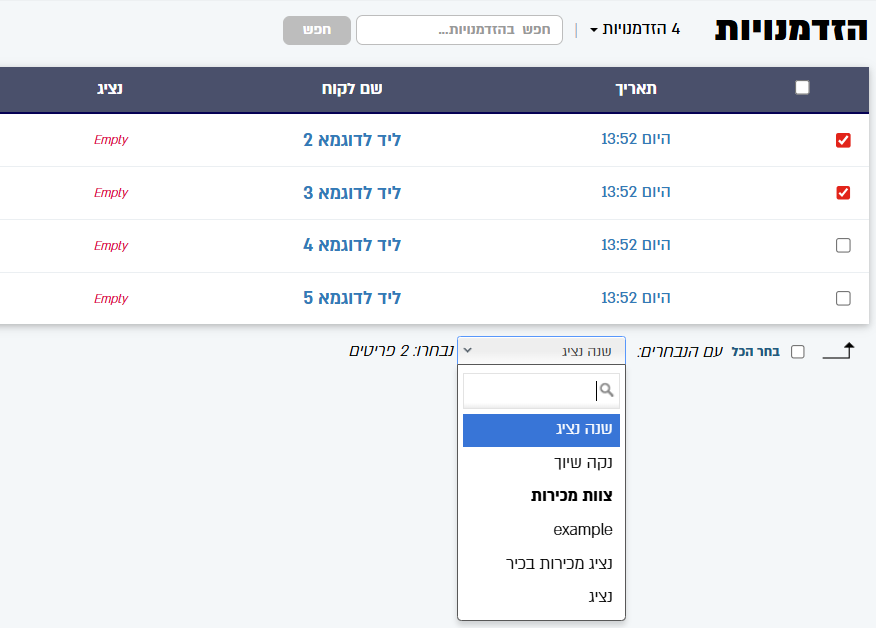Open the ליד לדוגמא 4 customer link

coord(352,246)
